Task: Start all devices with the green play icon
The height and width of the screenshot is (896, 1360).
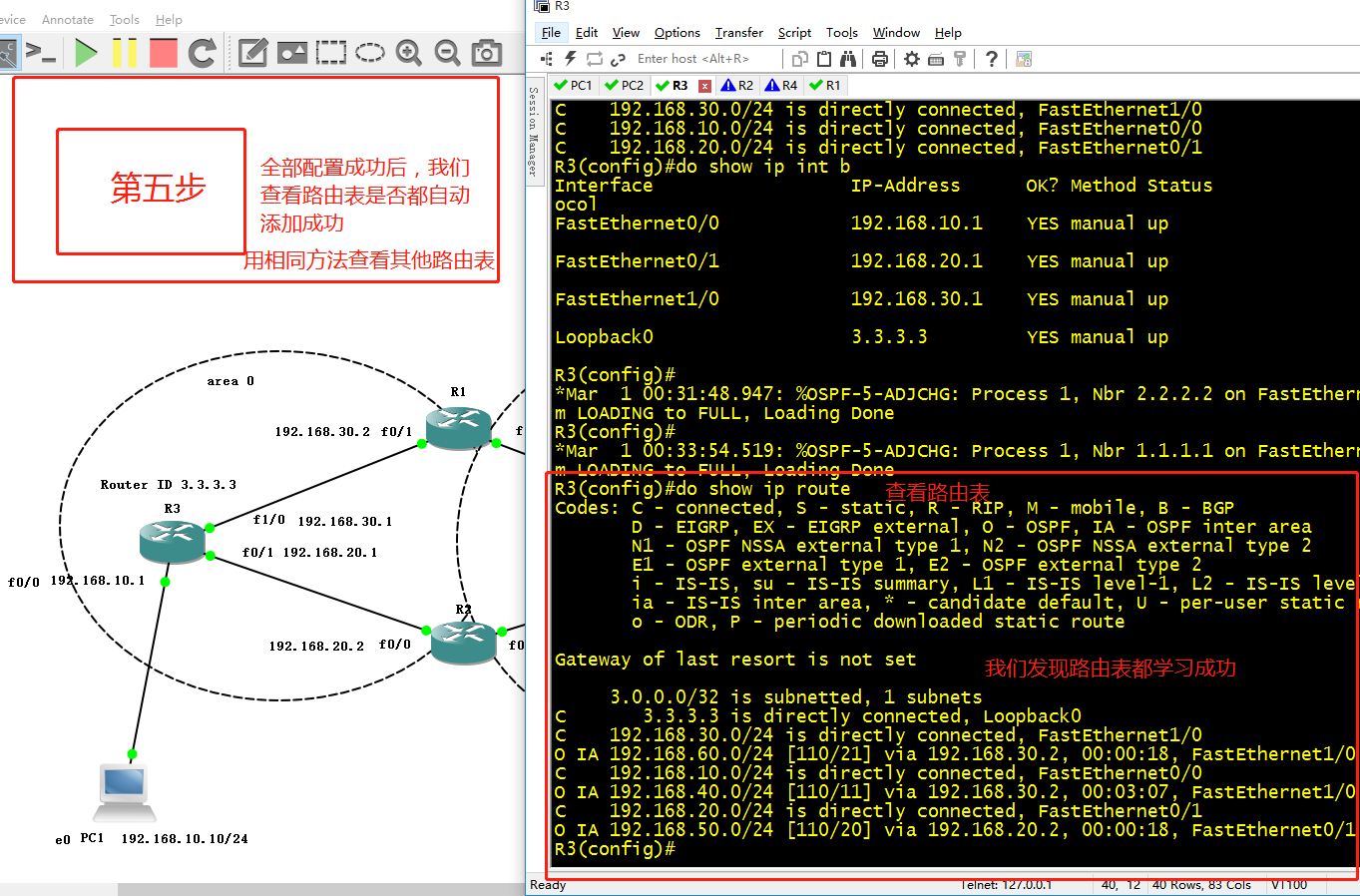Action: click(85, 52)
